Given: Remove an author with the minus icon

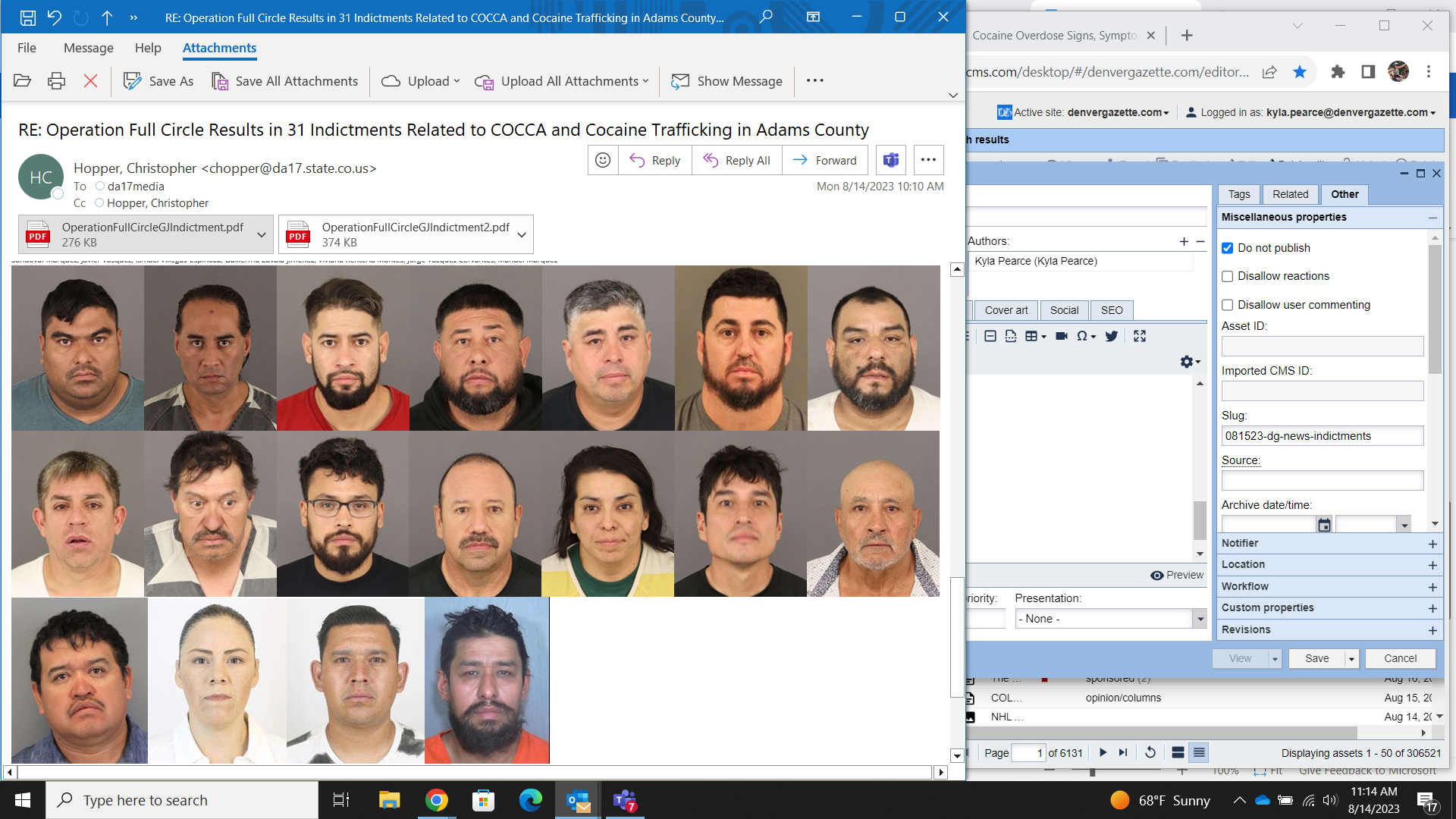Looking at the screenshot, I should [1200, 241].
